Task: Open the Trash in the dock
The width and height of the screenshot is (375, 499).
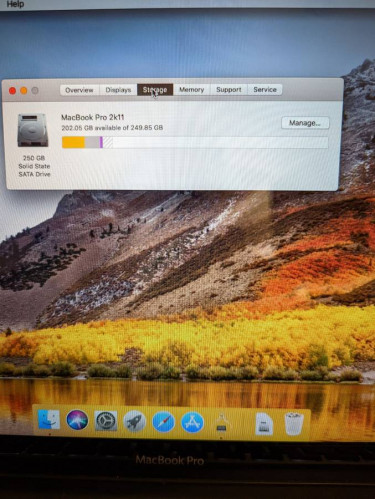Action: point(294,424)
